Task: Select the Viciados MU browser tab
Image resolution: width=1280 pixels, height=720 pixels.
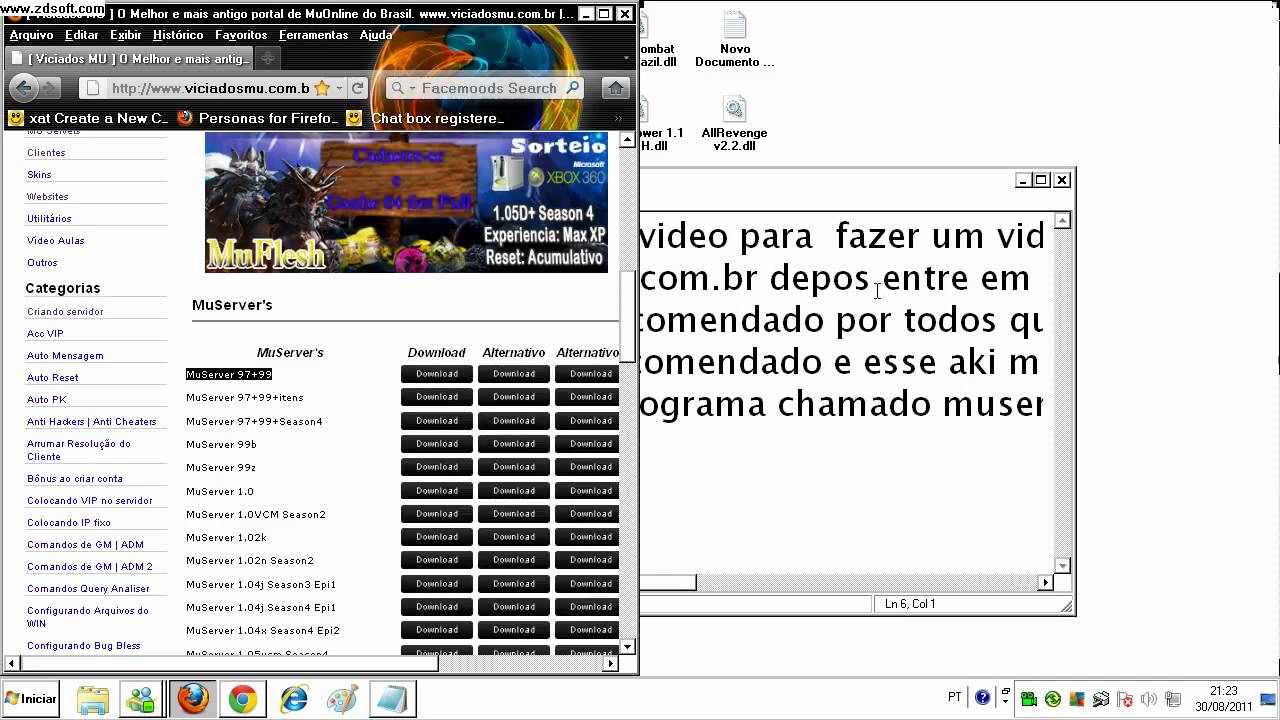Action: tap(130, 59)
